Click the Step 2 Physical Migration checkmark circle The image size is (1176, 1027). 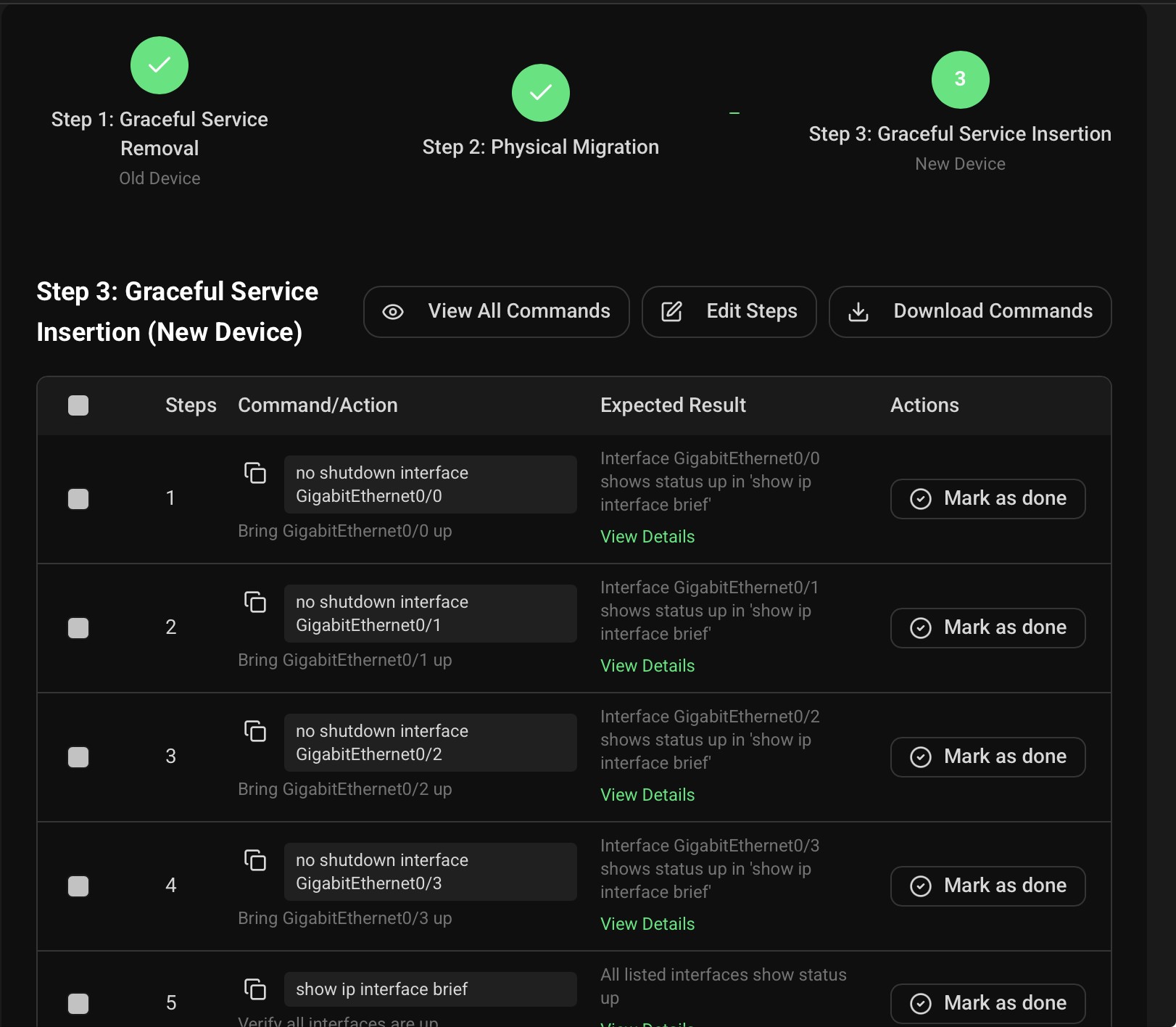pos(541,93)
